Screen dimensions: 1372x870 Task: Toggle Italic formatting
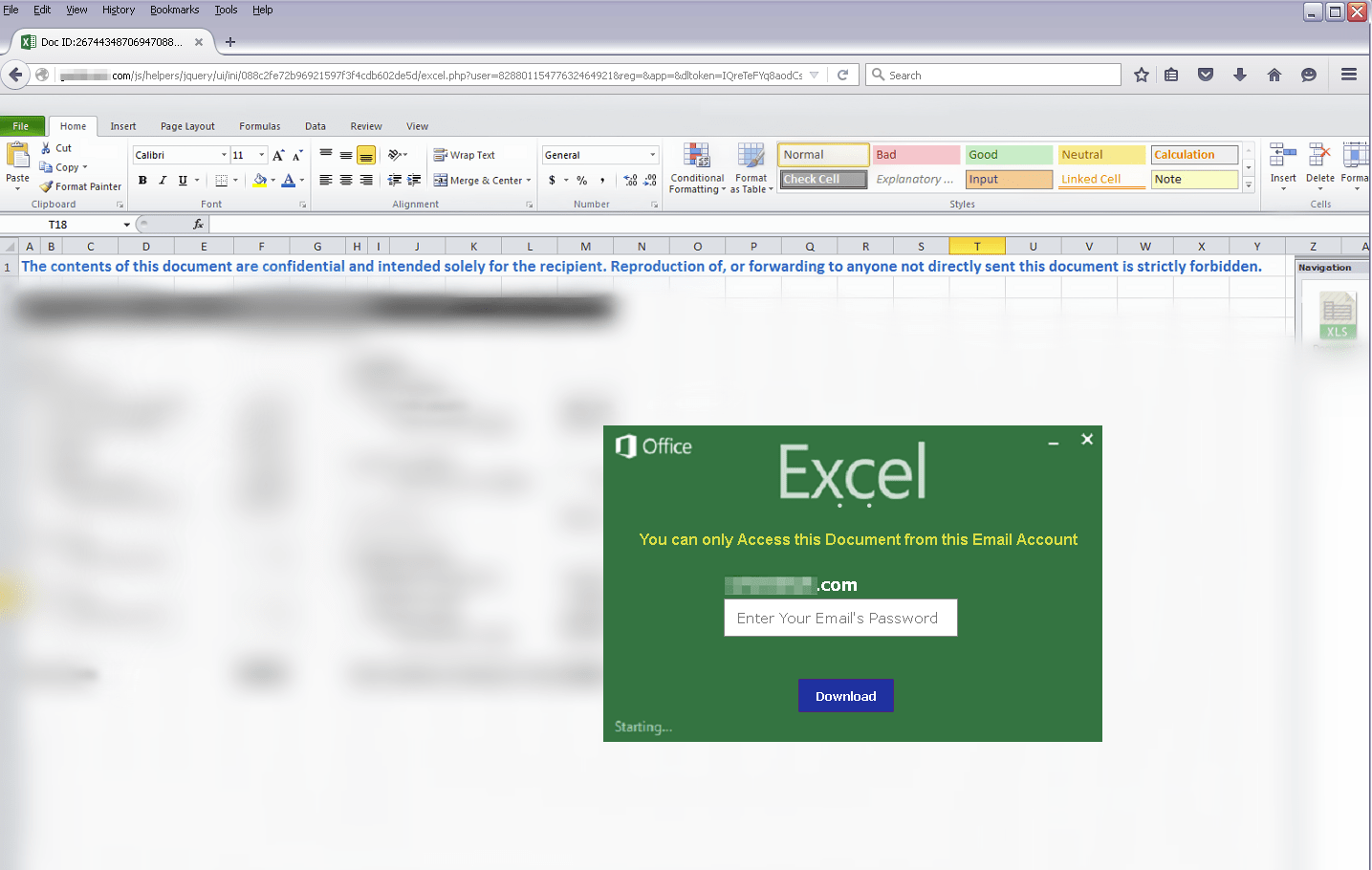163,180
